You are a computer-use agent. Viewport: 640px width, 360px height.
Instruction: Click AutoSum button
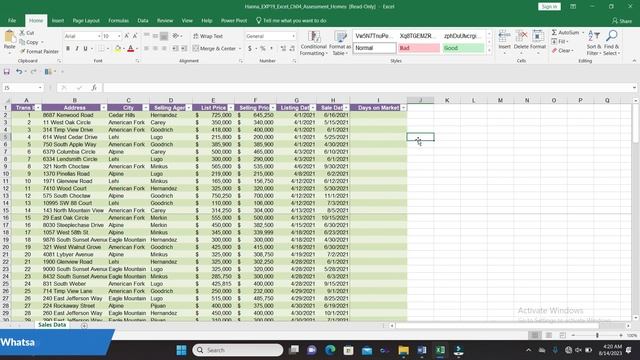tap(566, 33)
